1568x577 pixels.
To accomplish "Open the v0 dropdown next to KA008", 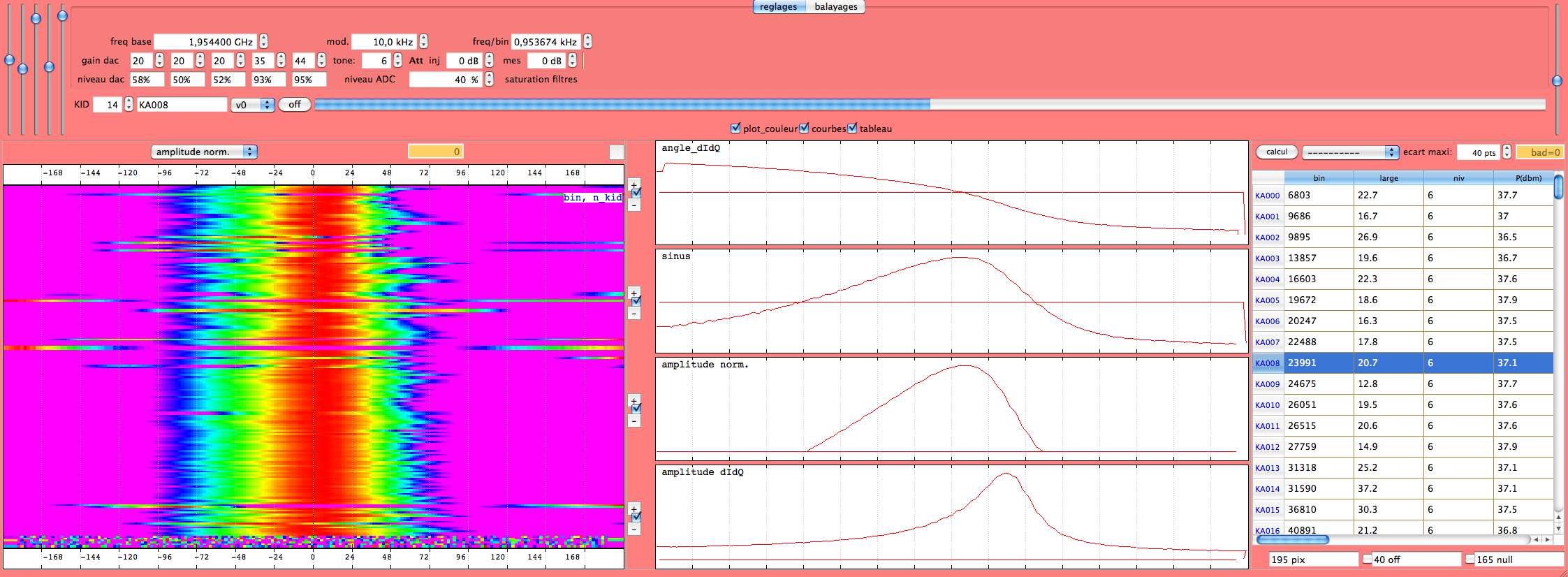I will click(x=253, y=105).
